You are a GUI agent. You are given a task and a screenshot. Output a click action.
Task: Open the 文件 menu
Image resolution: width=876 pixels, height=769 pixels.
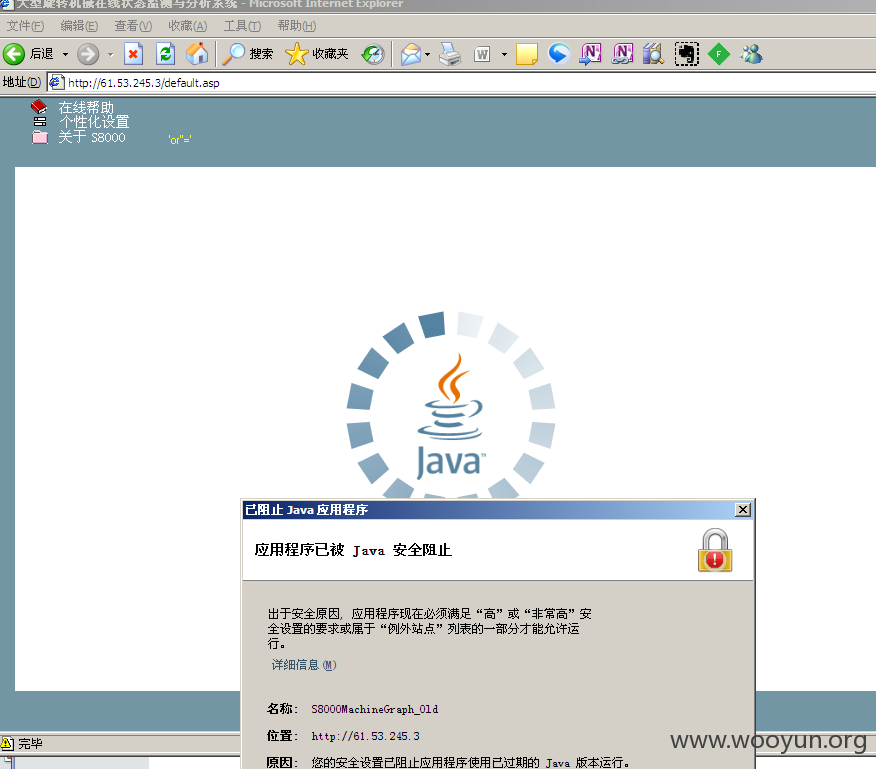(x=25, y=26)
